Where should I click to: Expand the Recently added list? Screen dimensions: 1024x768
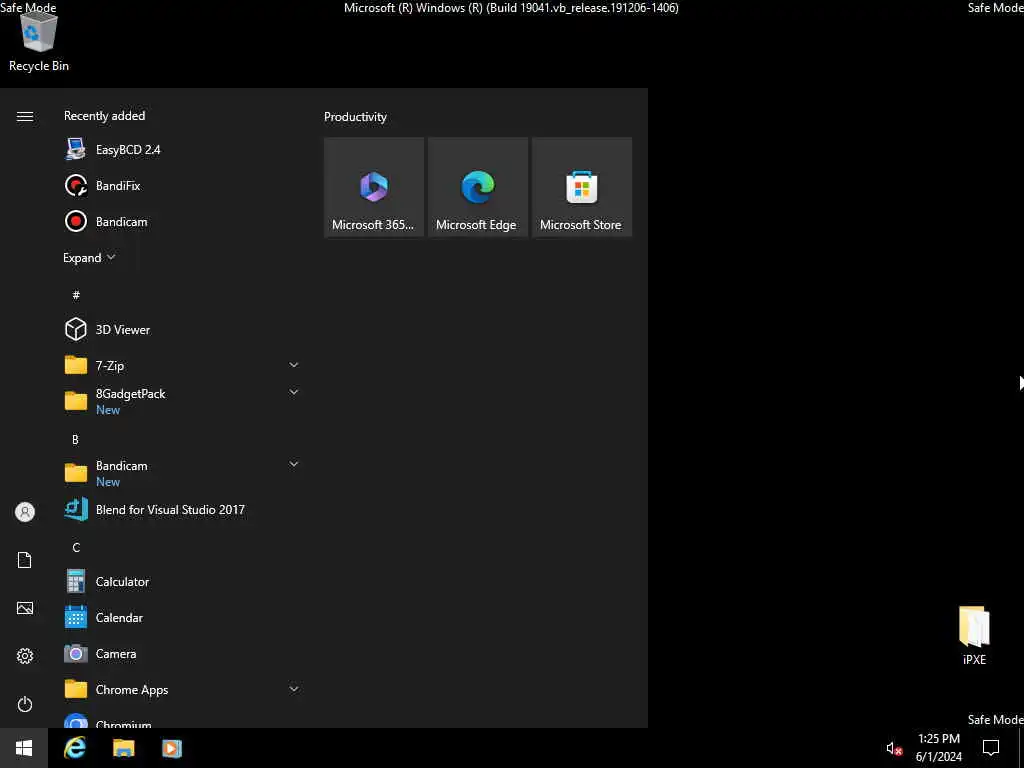(89, 257)
